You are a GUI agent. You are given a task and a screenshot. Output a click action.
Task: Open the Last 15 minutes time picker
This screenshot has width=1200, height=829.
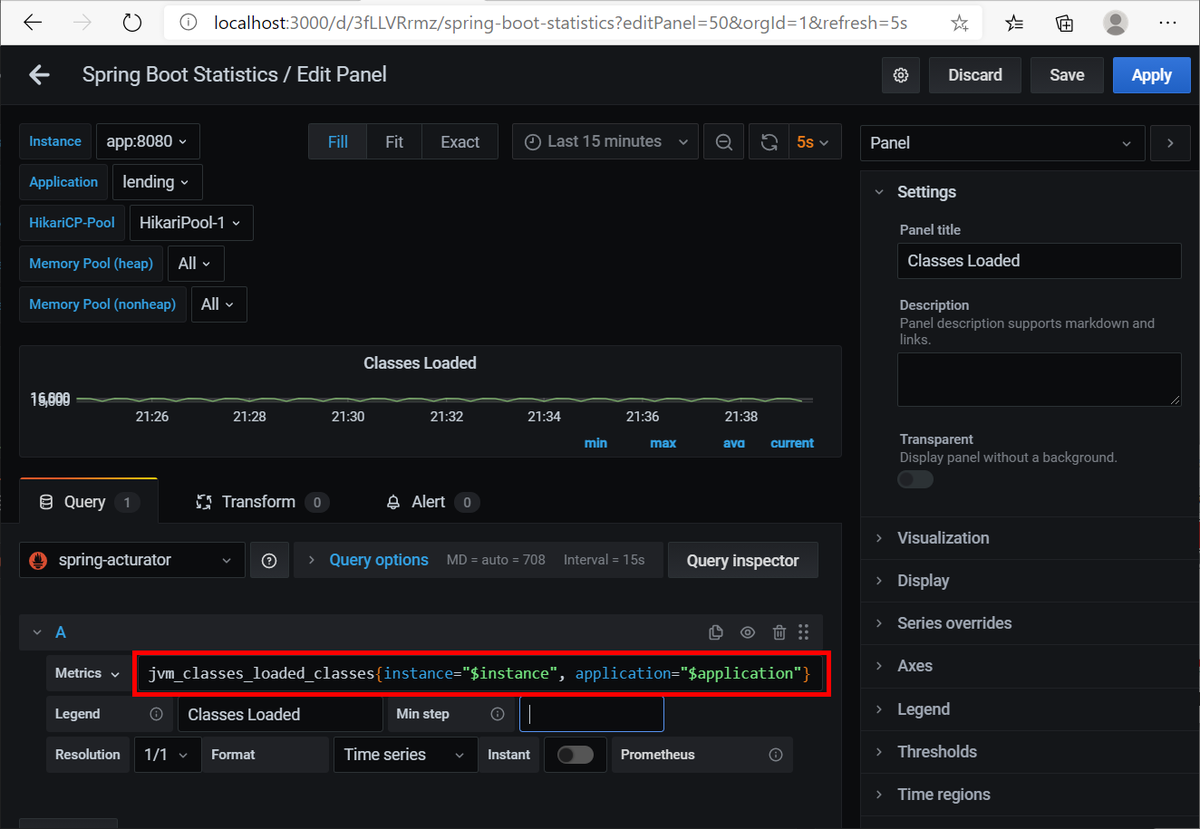605,142
